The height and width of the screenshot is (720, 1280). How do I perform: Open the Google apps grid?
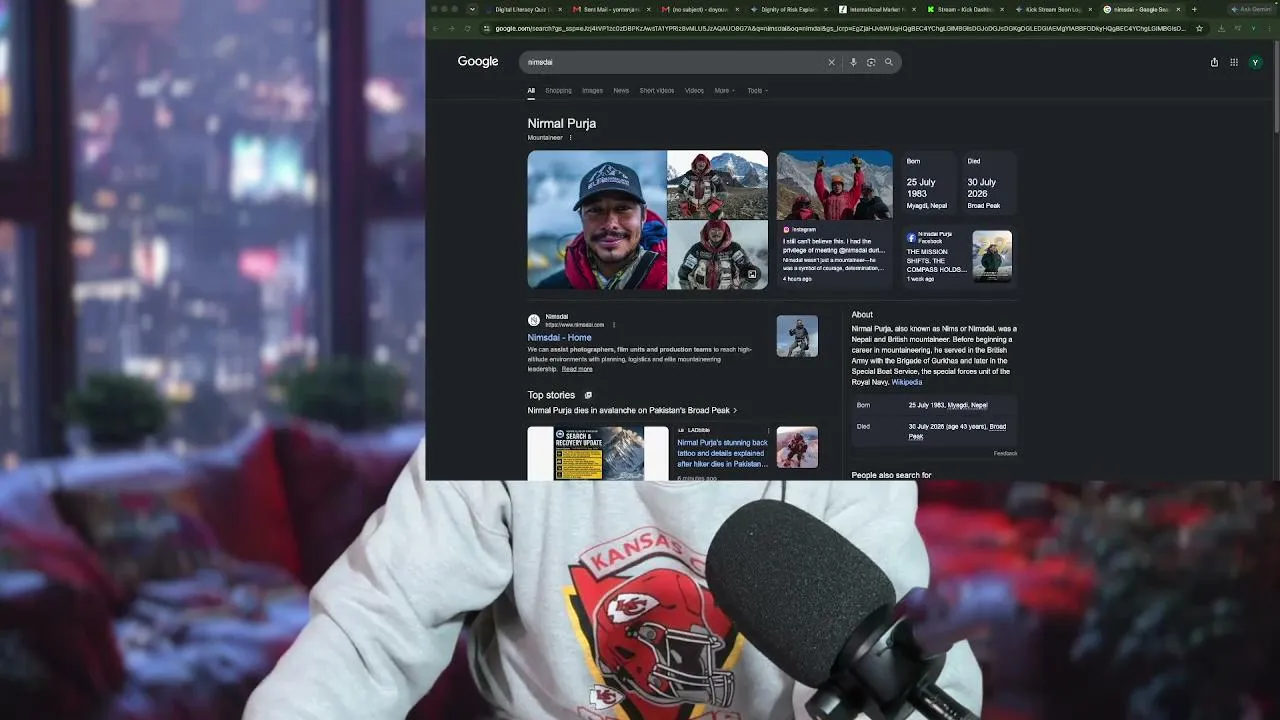tap(1234, 62)
